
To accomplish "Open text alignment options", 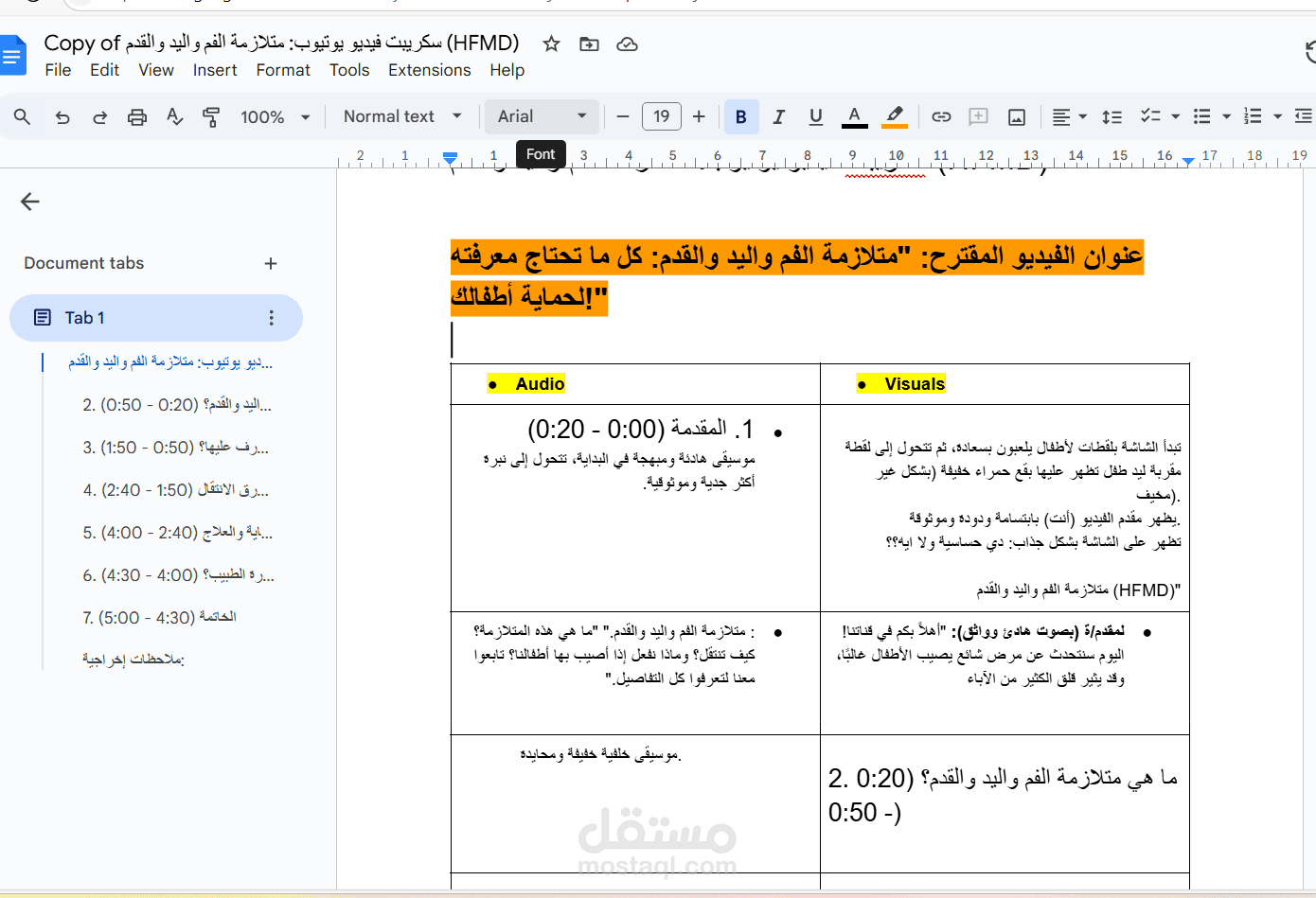I will (x=1070, y=116).
